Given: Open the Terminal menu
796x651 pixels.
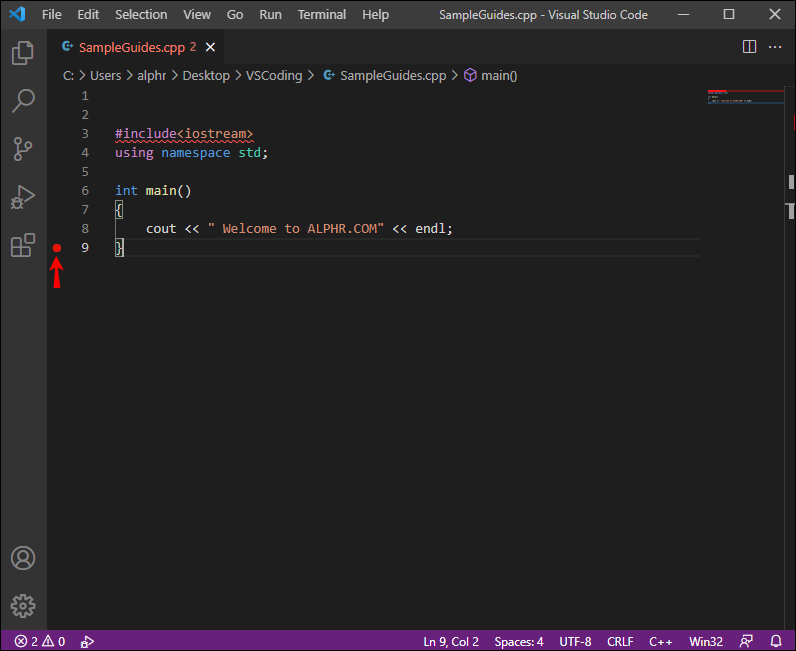Looking at the screenshot, I should point(321,15).
